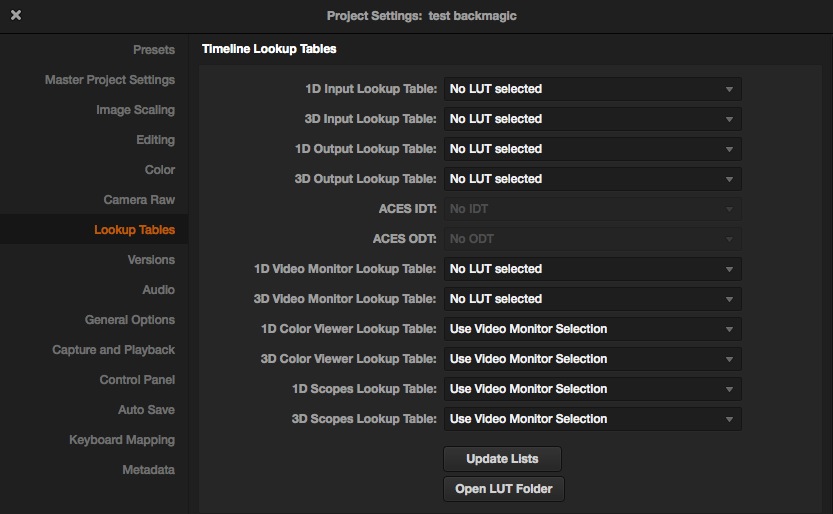Expand the 1D Scopes Lookup Table dropdown
Viewport: 833px width, 514px height.
pyautogui.click(x=592, y=389)
